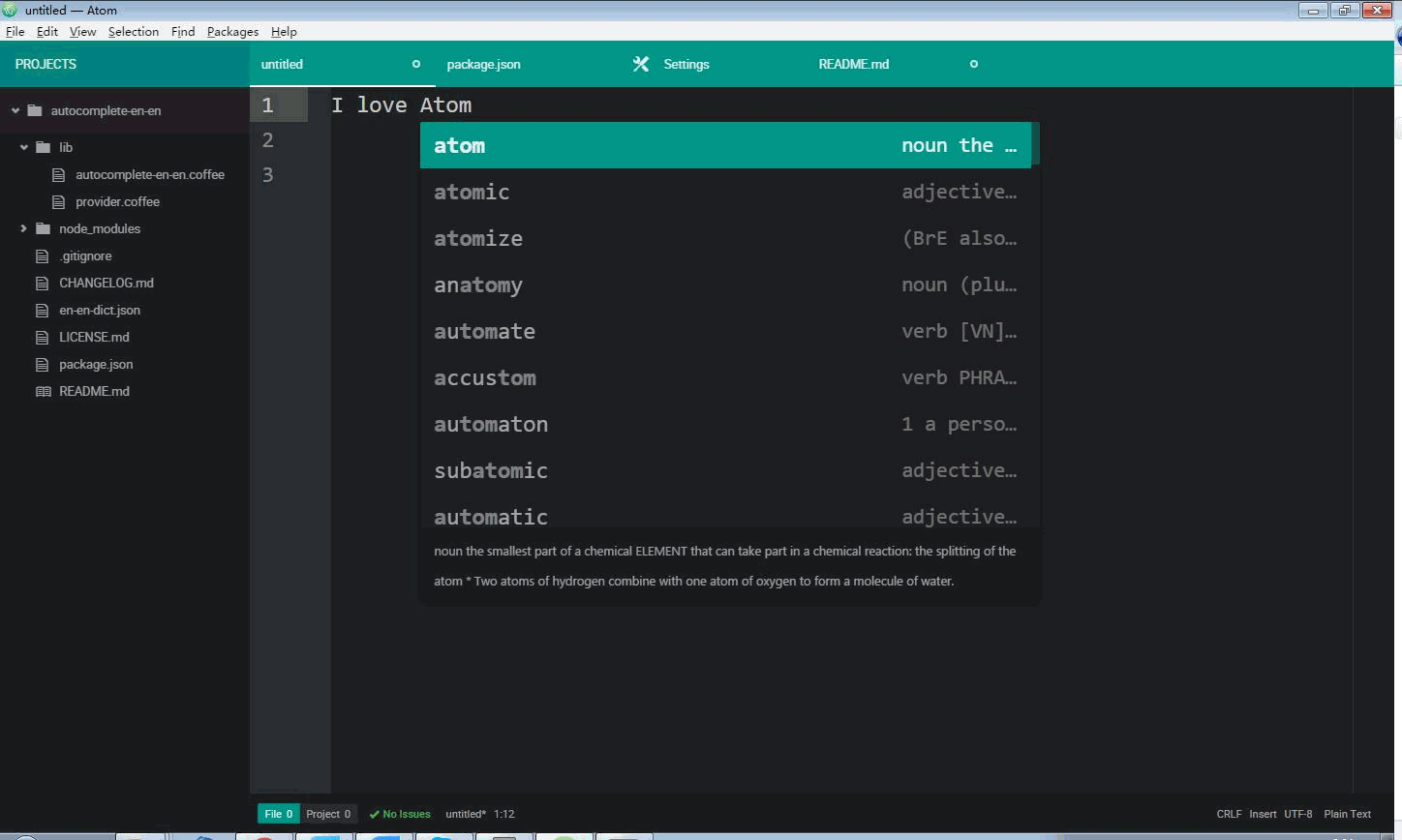Open en-en-dict.json in the tree
The image size is (1402, 840).
tap(100, 311)
